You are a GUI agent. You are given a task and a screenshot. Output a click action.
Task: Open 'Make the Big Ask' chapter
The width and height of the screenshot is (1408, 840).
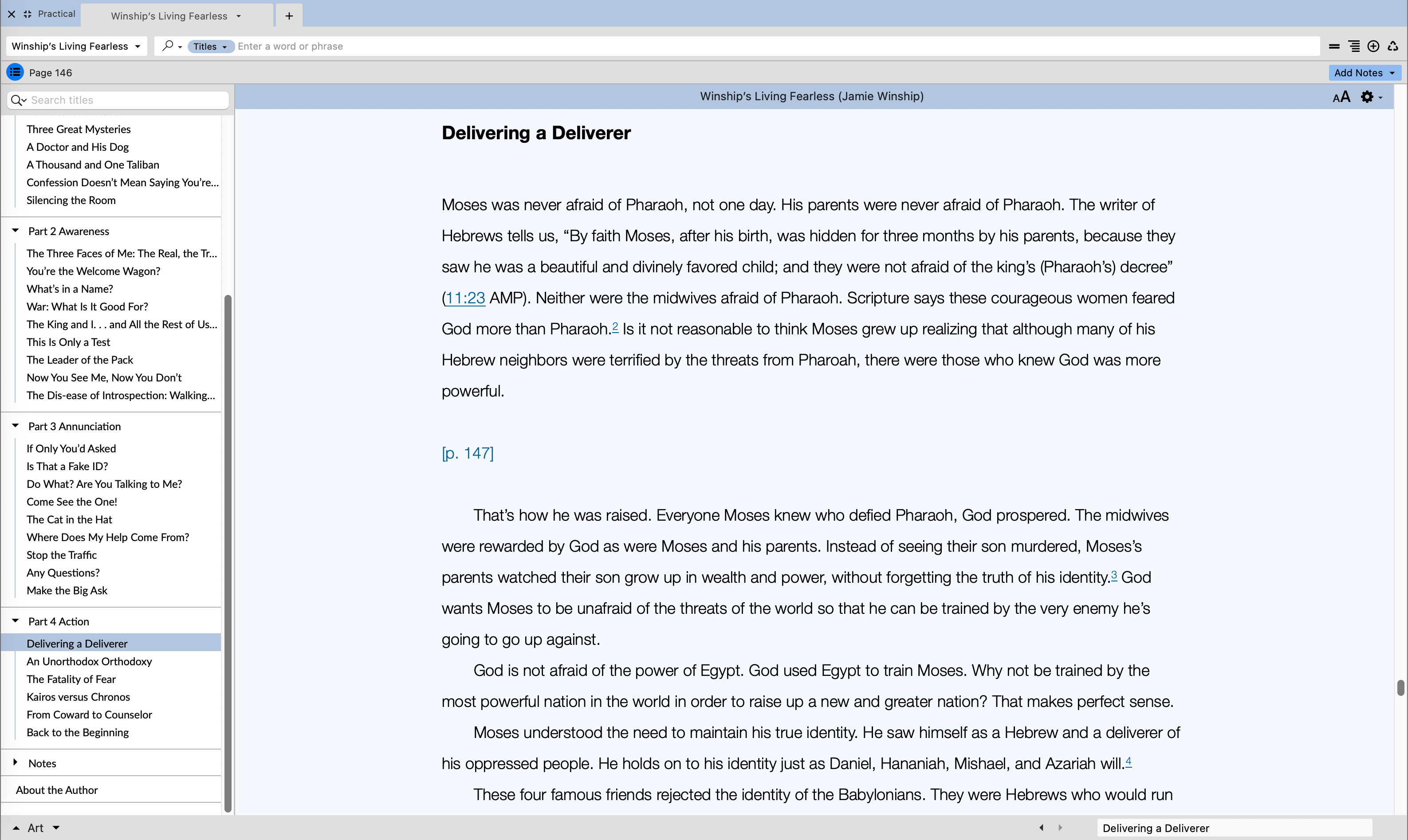click(x=67, y=590)
